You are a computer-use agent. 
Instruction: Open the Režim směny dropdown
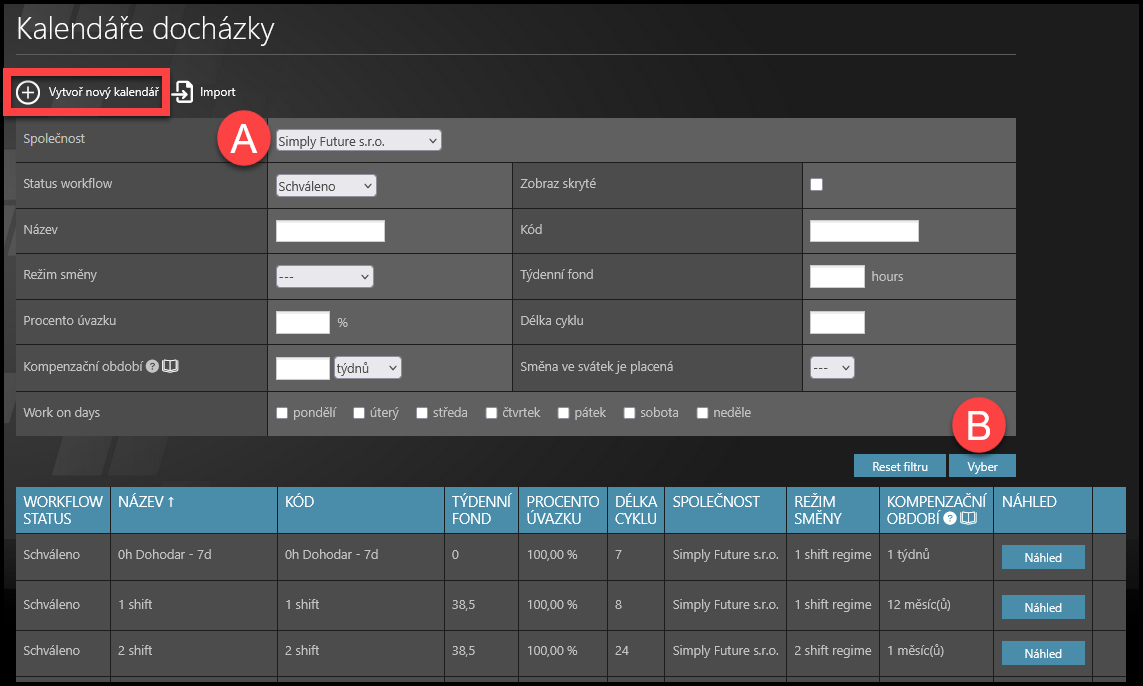pyautogui.click(x=324, y=276)
